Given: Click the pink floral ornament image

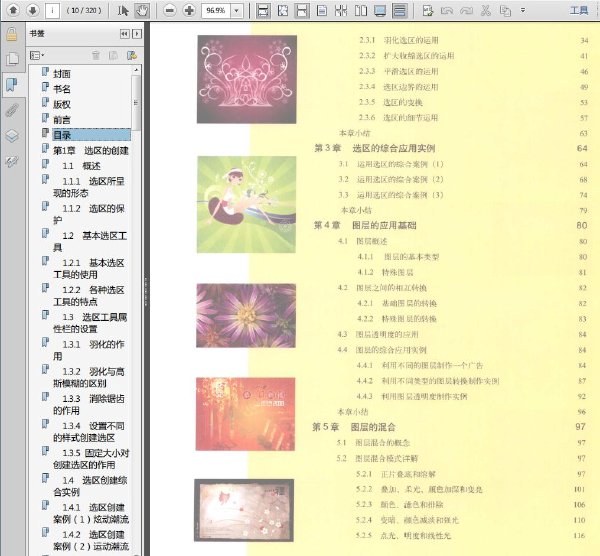Looking at the screenshot, I should [247, 79].
